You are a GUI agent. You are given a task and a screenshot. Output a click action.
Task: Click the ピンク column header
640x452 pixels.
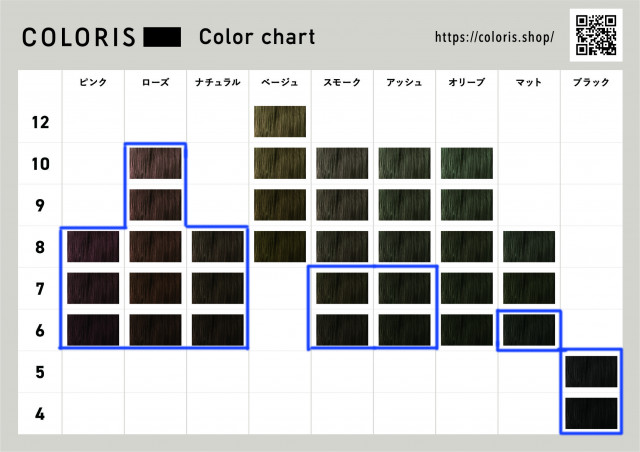93,83
